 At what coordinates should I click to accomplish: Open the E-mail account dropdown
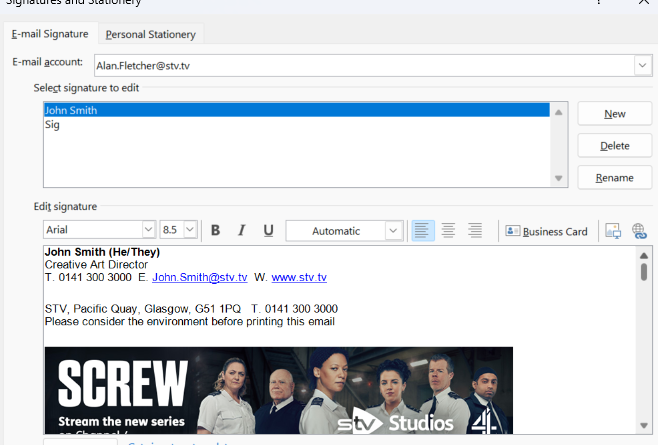pos(642,65)
